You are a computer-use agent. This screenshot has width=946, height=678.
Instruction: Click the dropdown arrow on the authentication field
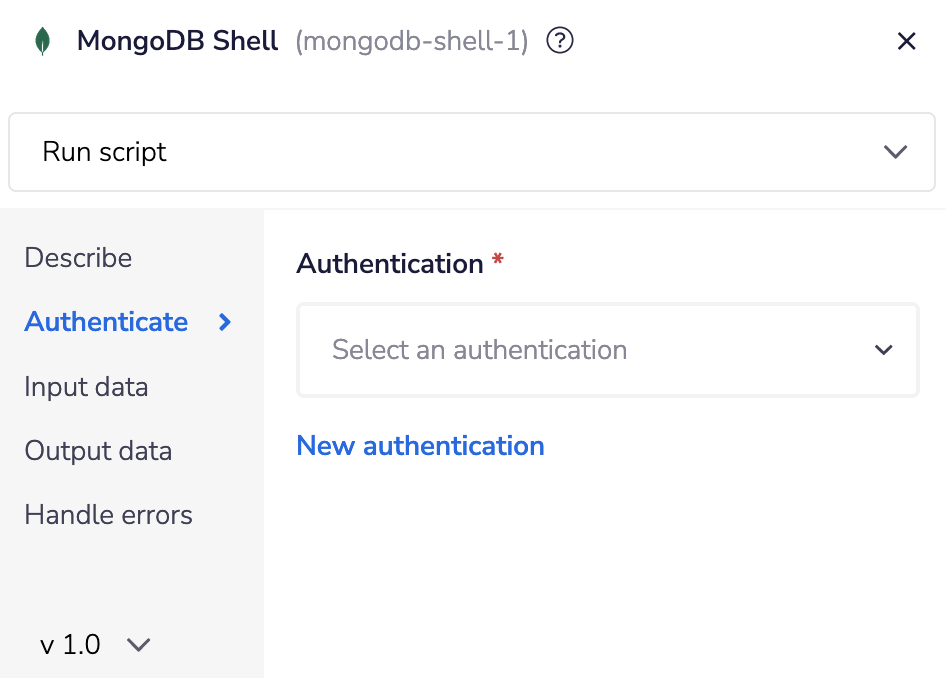(x=883, y=350)
